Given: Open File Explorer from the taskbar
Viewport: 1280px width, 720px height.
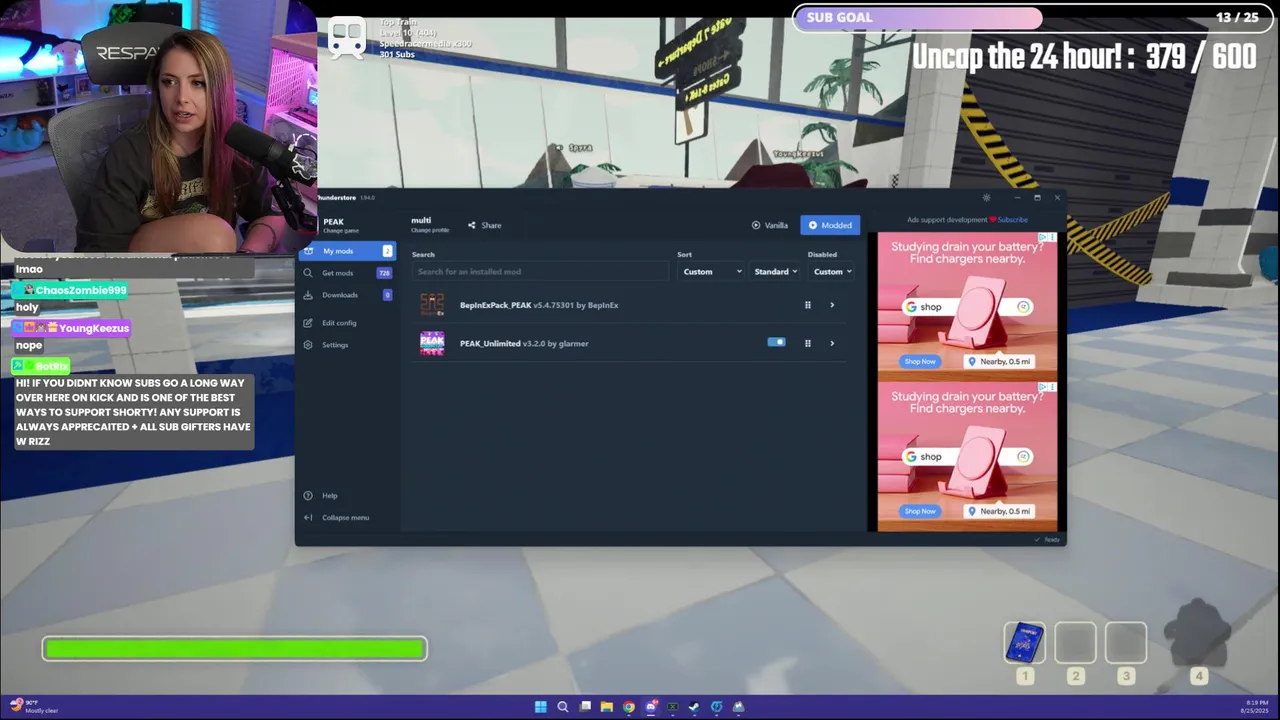Looking at the screenshot, I should tap(607, 707).
